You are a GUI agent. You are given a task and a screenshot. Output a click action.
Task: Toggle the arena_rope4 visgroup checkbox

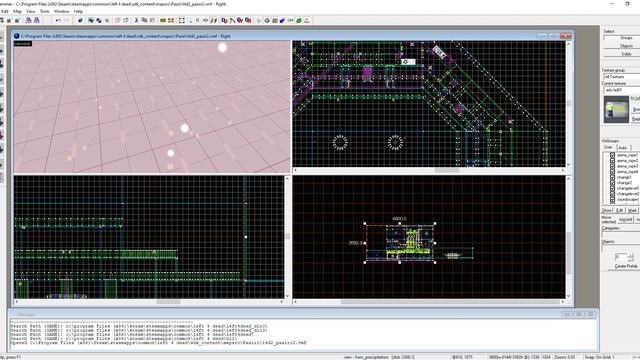click(612, 172)
